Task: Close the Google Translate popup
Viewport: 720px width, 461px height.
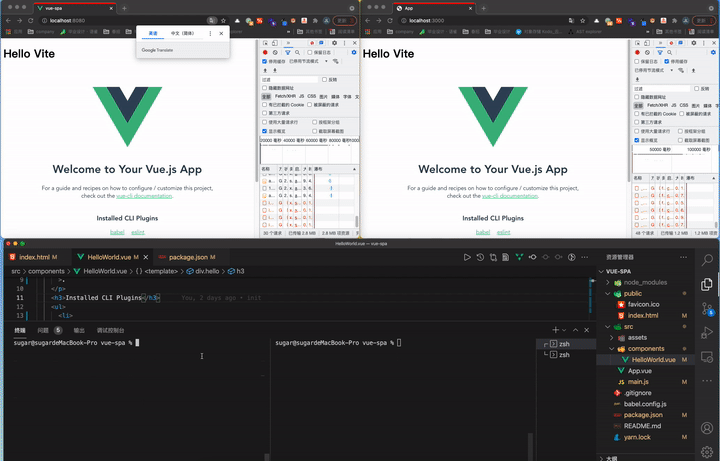Action: click(221, 34)
